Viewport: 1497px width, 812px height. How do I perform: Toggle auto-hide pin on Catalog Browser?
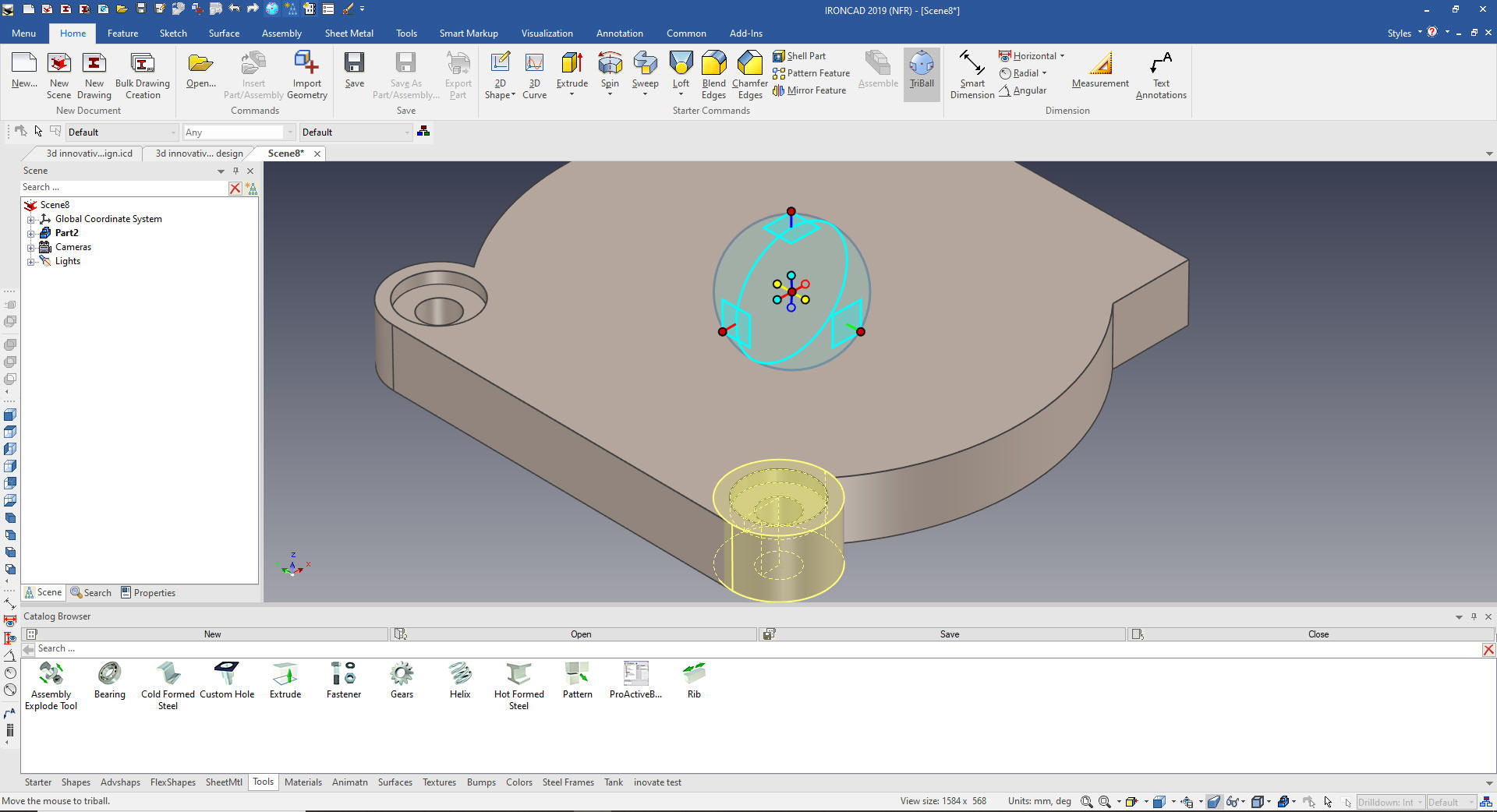[x=1474, y=616]
